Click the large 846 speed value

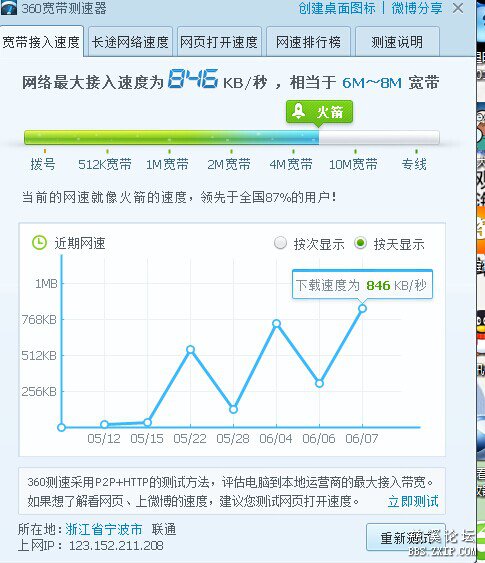[x=193, y=79]
